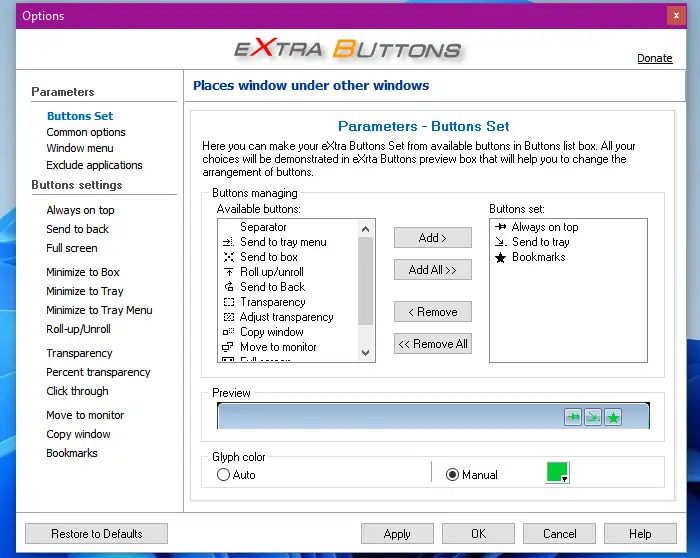This screenshot has width=700, height=558.
Task: Click the Available buttons list up arrow
Action: coord(366,229)
